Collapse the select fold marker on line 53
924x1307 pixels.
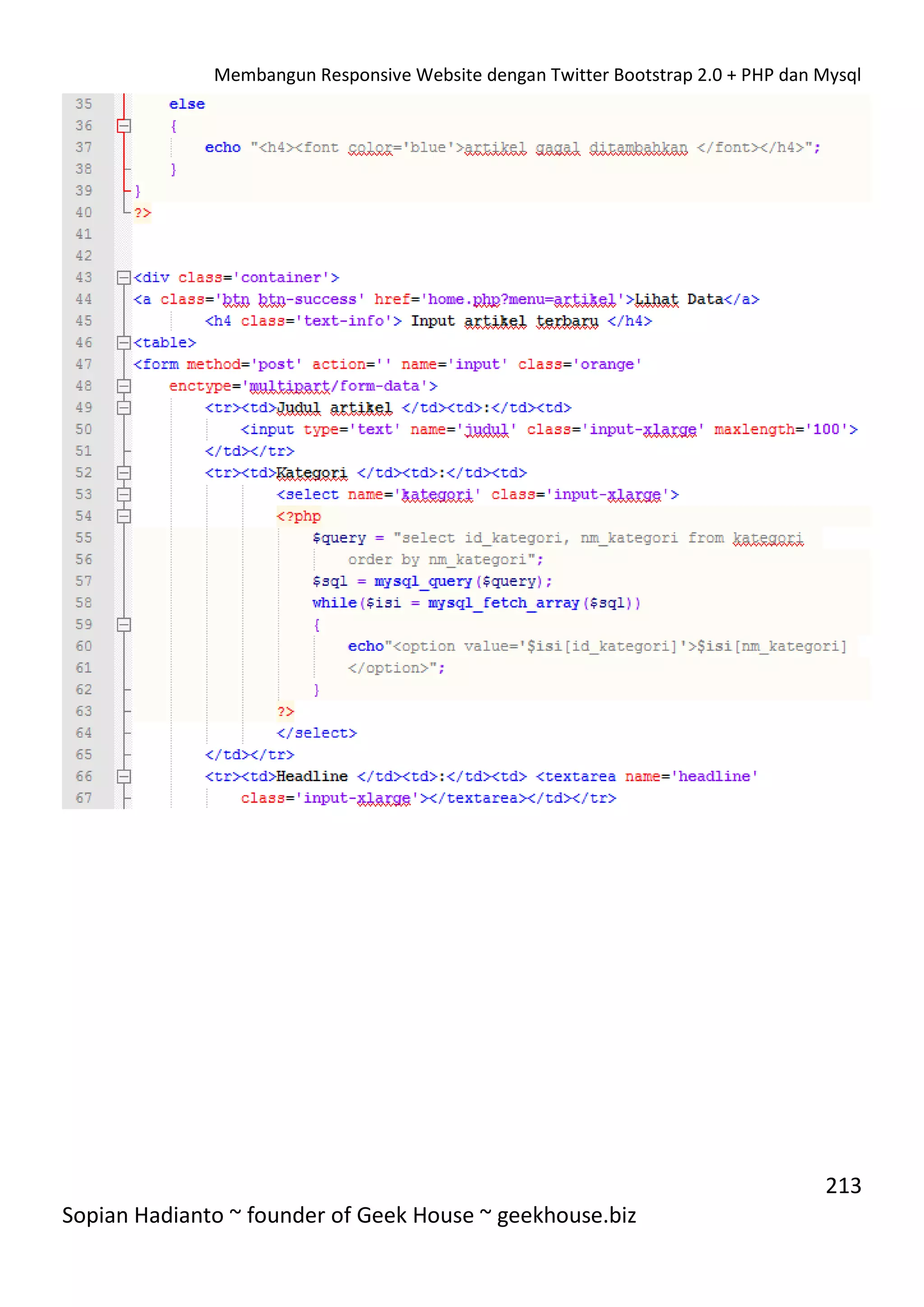(x=124, y=495)
